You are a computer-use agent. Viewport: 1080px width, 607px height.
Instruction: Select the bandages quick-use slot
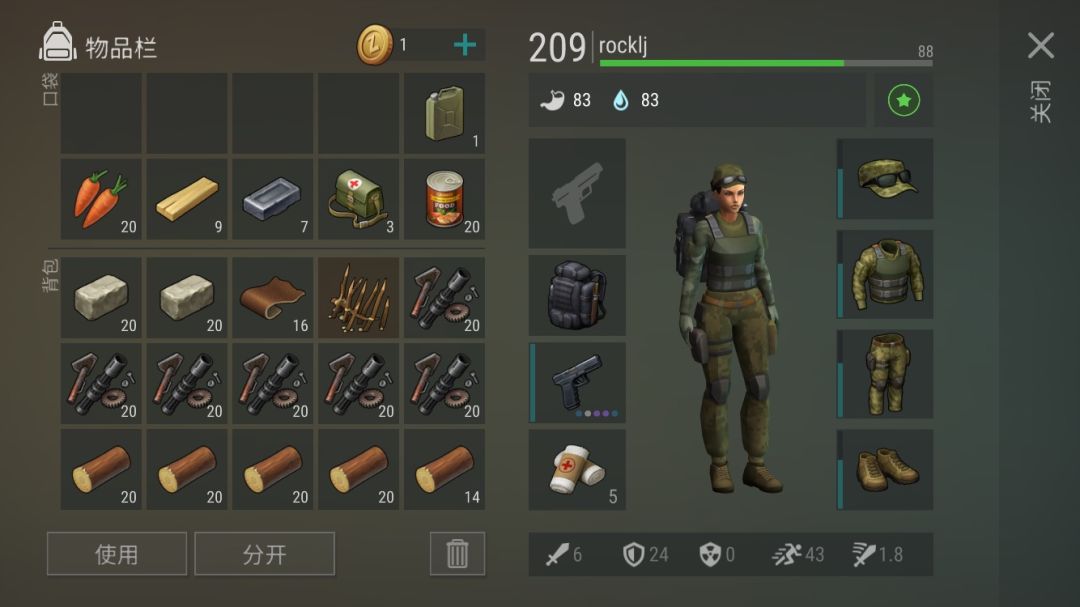pyautogui.click(x=577, y=469)
